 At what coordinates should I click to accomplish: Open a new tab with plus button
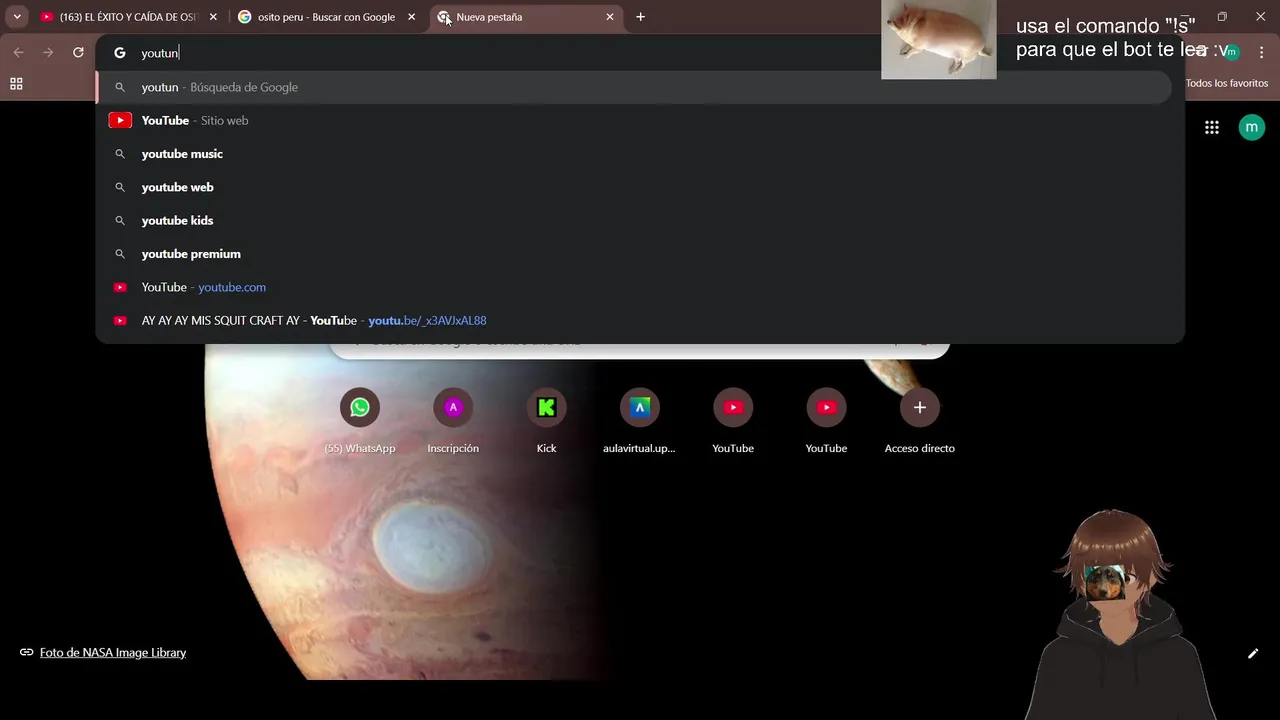point(640,17)
